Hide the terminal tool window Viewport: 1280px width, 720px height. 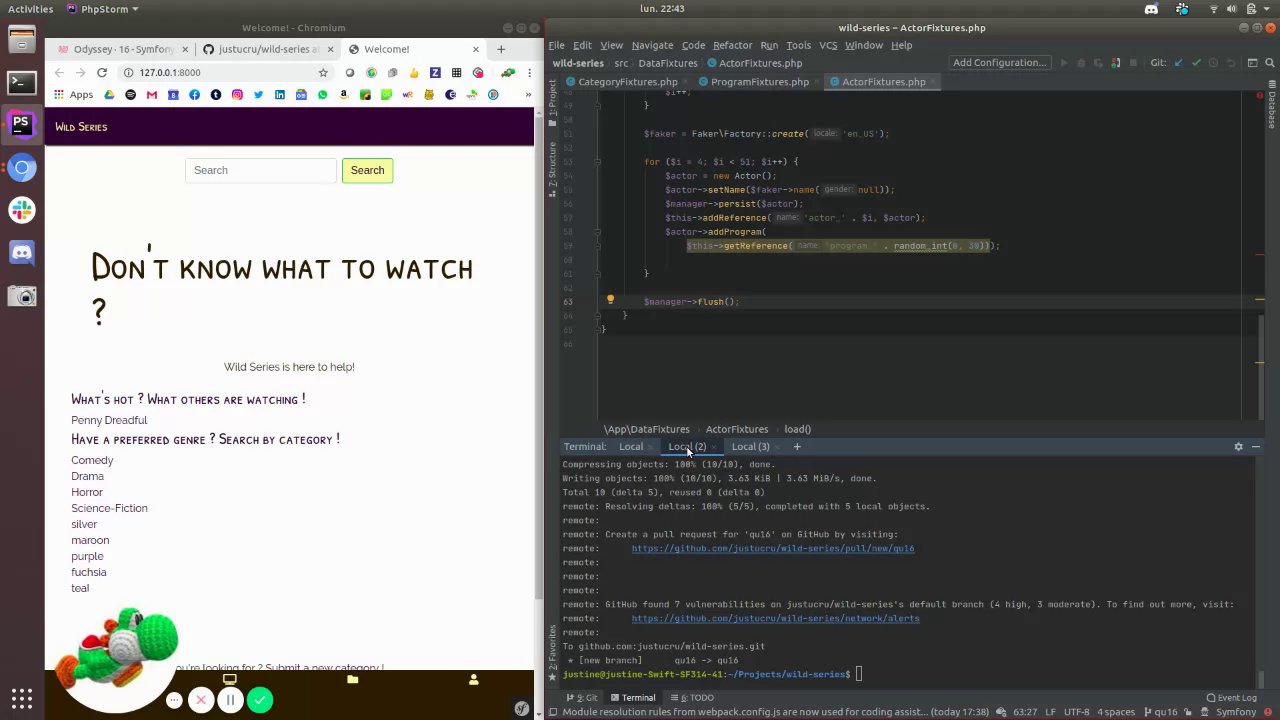(1256, 447)
